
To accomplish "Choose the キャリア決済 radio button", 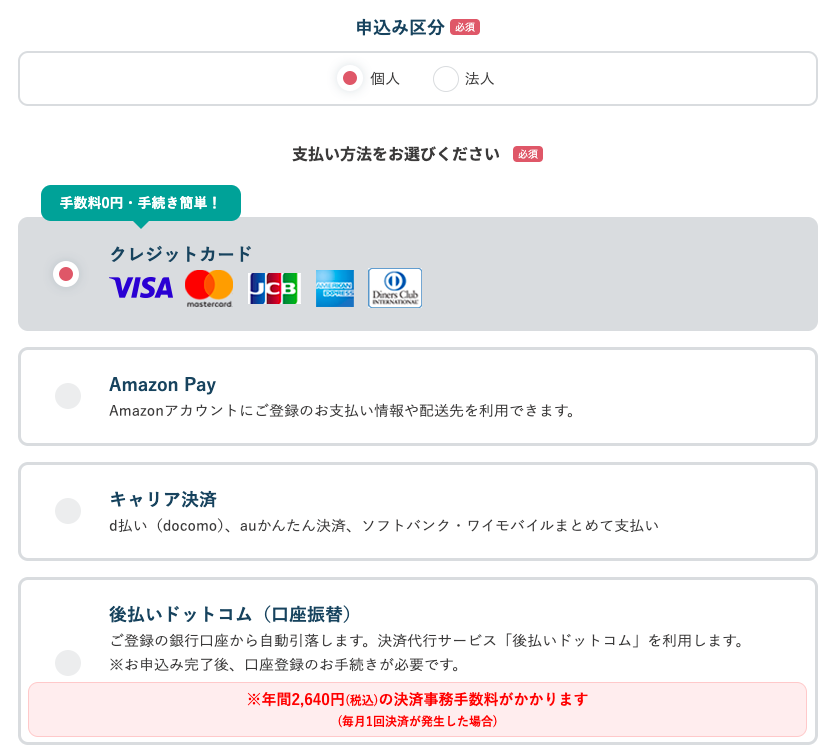I will click(68, 511).
